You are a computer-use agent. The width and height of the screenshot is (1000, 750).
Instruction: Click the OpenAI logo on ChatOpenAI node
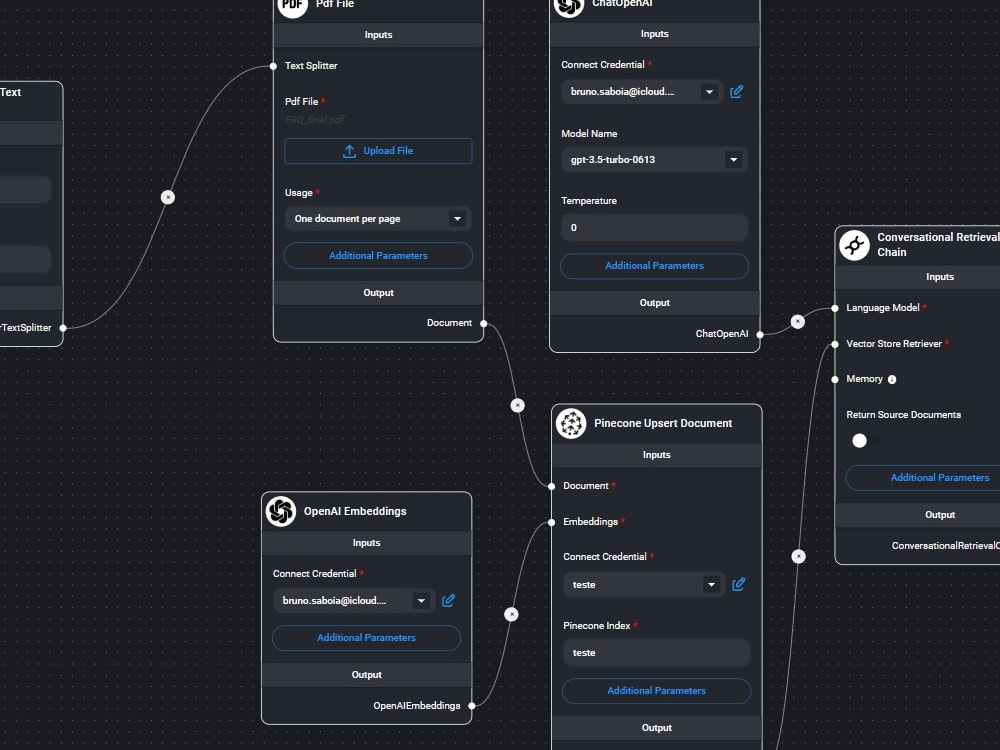569,7
